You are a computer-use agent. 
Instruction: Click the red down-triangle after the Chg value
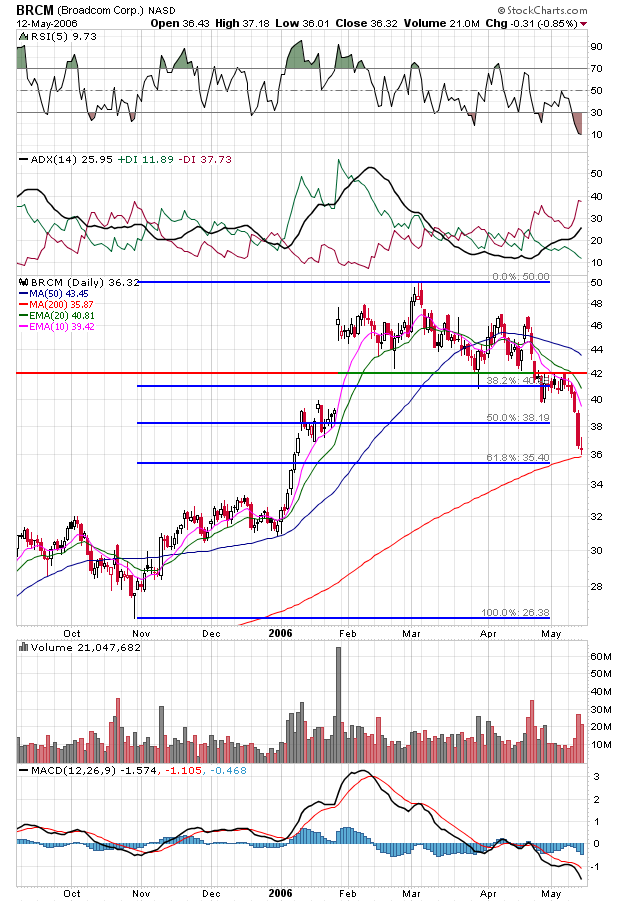click(584, 24)
